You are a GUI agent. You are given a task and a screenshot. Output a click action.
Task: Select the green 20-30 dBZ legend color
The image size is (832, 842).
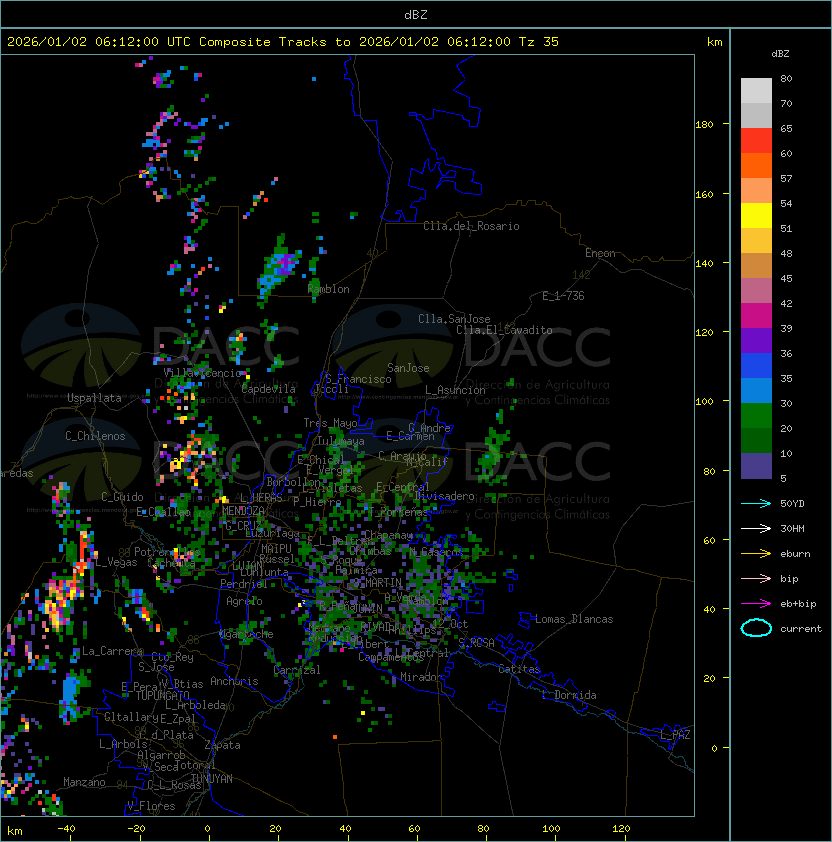(x=756, y=415)
